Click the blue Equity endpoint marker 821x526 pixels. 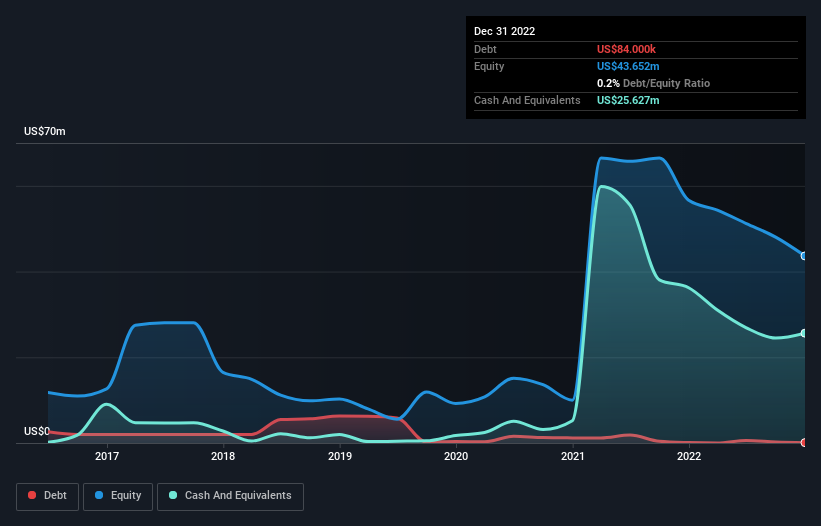point(804,256)
